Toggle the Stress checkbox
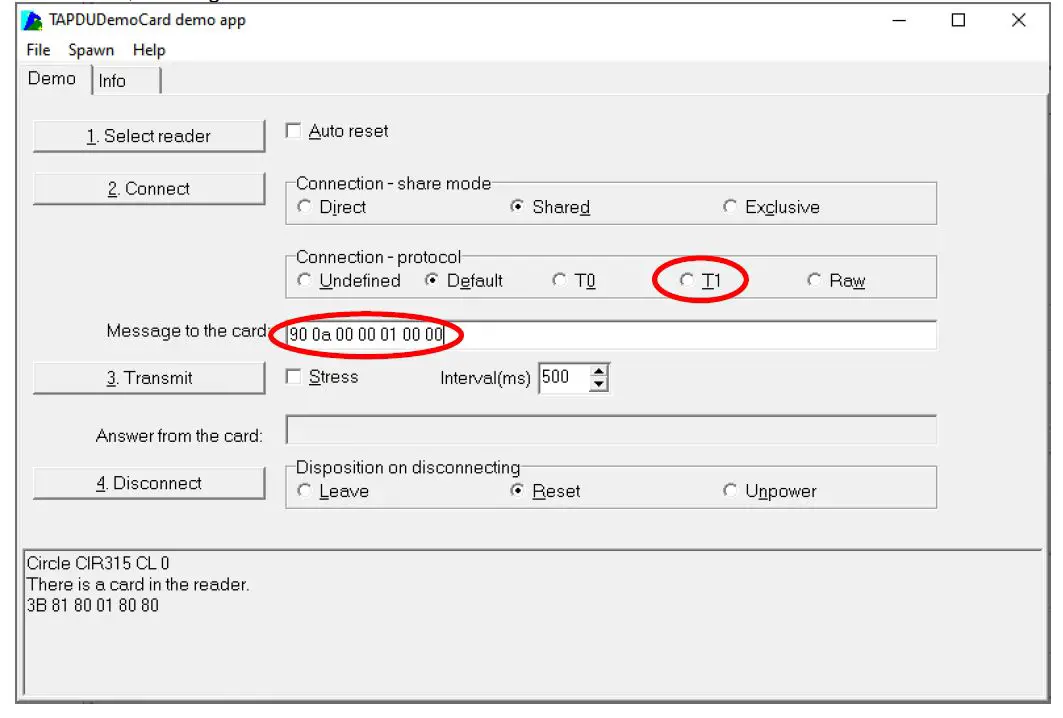Viewport: 1063px width, 718px height. (294, 377)
